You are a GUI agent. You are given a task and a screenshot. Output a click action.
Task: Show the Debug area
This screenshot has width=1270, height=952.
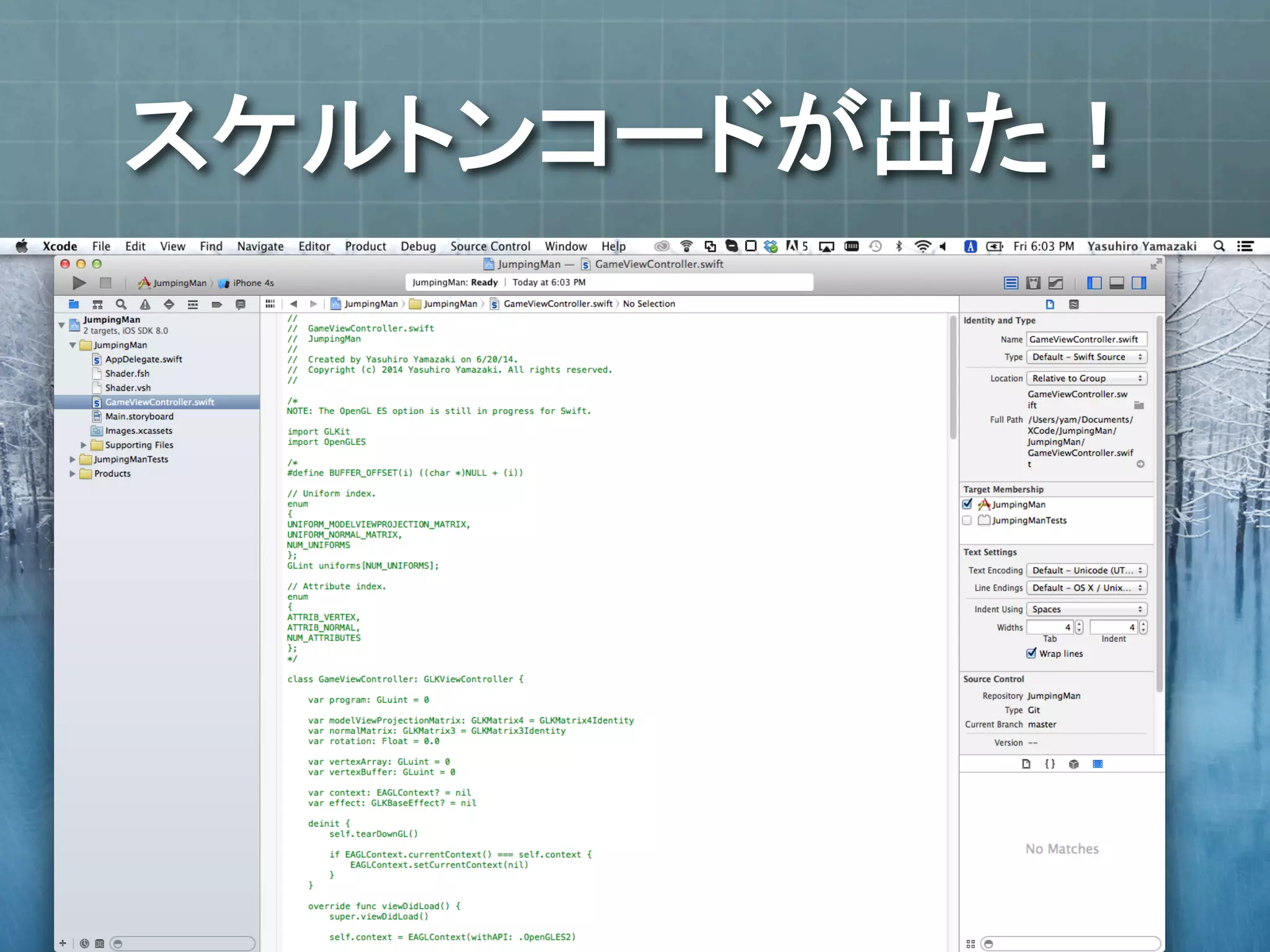point(1117,283)
